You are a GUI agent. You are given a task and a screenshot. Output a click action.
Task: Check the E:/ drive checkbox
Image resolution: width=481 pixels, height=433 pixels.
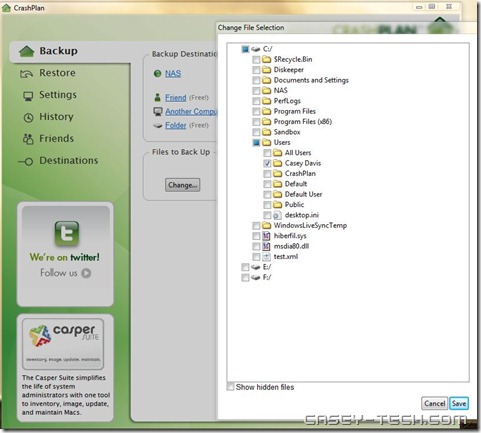pos(245,267)
